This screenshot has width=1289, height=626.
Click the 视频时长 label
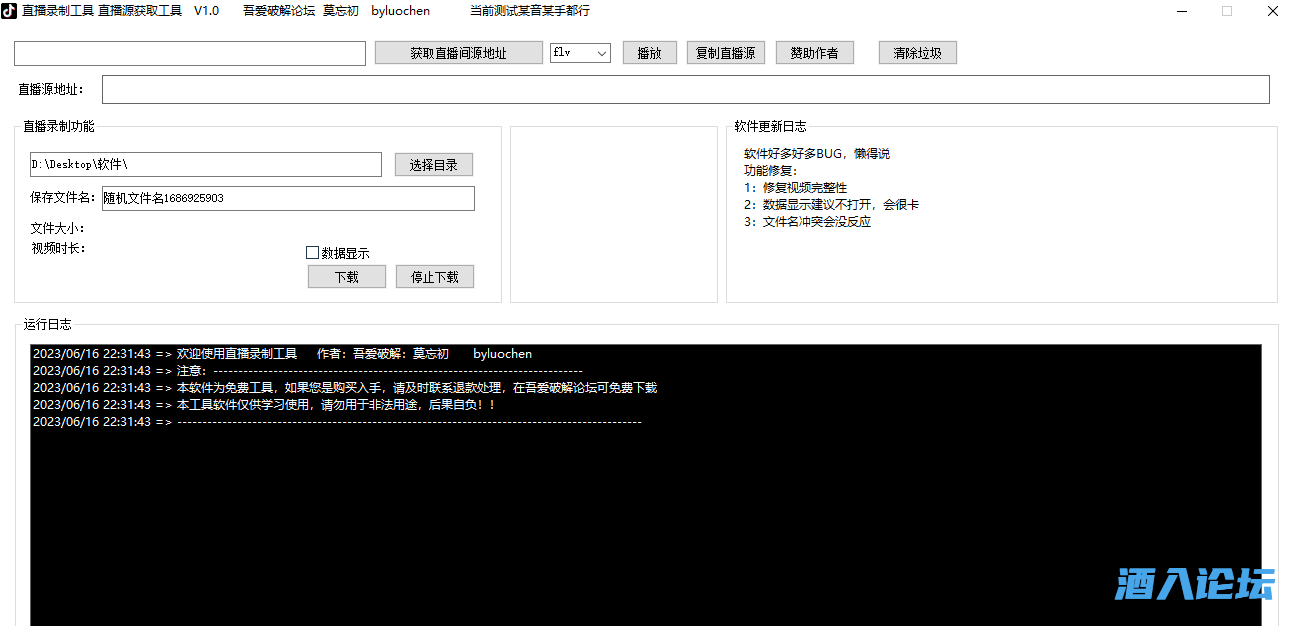pyautogui.click(x=58, y=248)
